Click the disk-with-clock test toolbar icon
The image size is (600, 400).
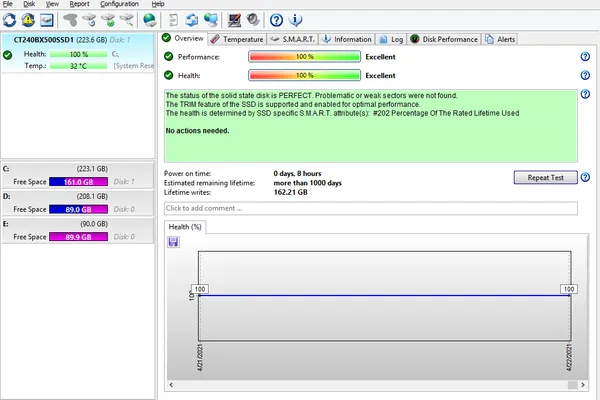[90, 20]
